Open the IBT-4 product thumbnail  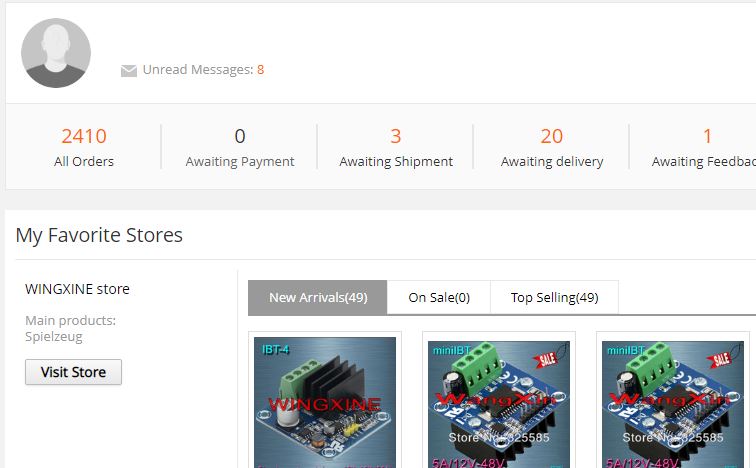tap(325, 402)
